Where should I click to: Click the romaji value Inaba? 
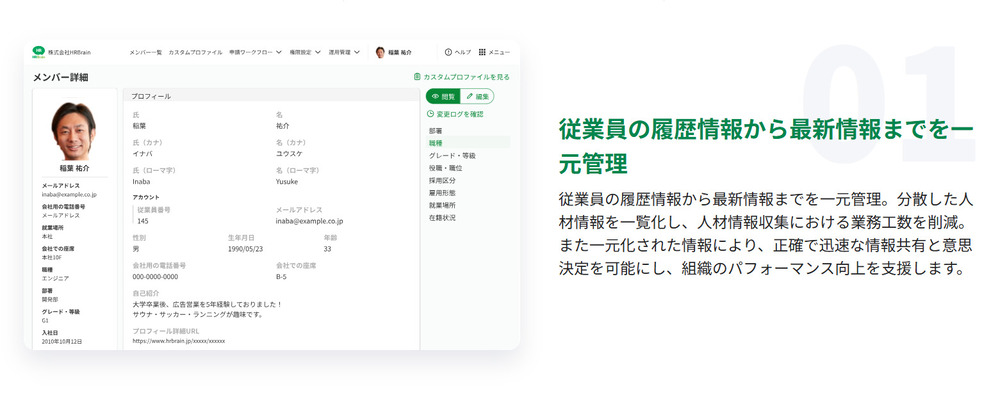click(141, 181)
